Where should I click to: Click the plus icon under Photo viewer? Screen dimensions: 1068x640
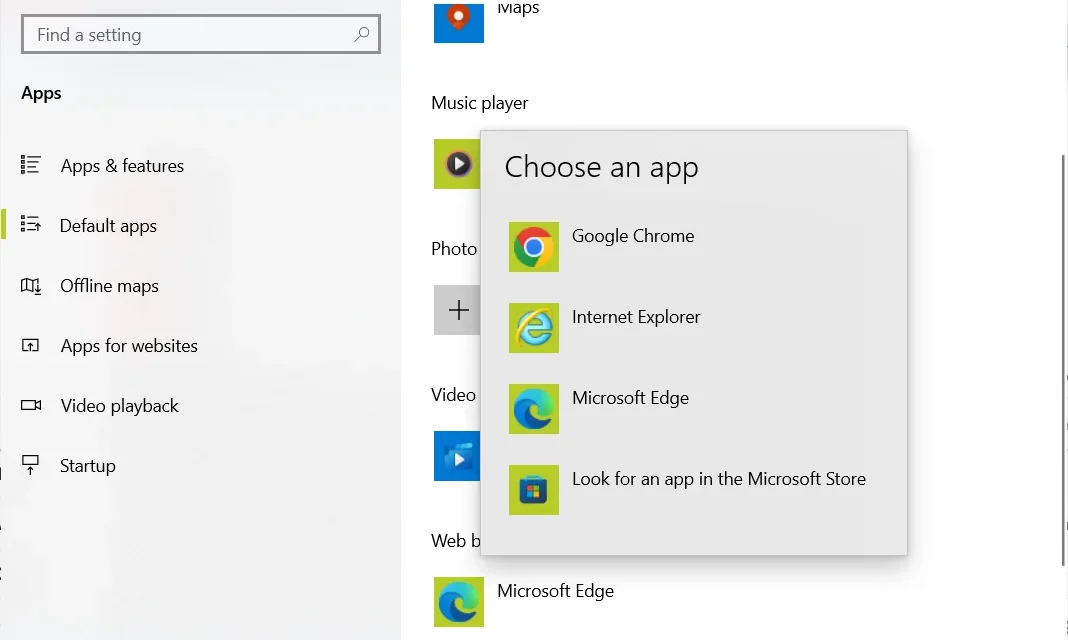tap(457, 310)
